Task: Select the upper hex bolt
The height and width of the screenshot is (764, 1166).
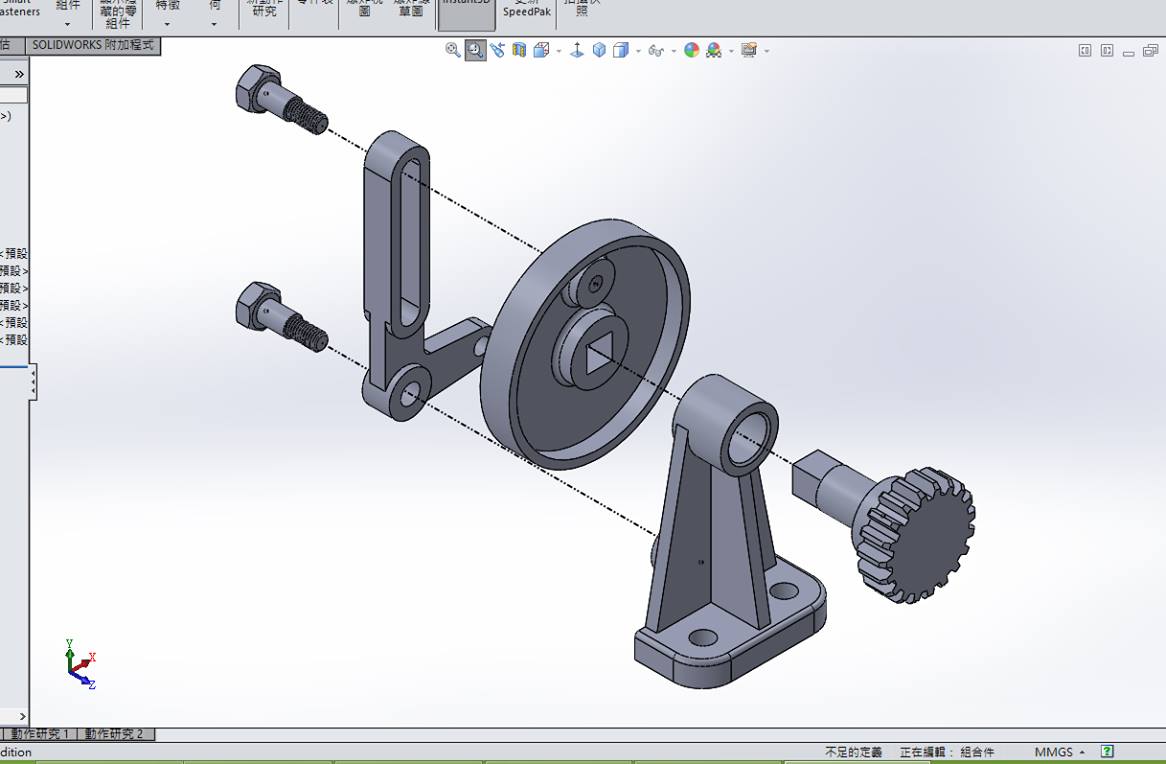Action: [281, 100]
